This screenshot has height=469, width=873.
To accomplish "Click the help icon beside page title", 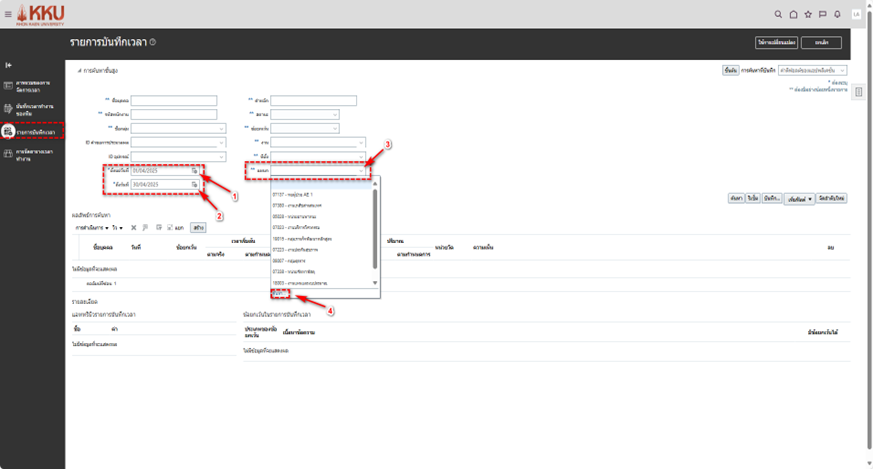I will [x=153, y=42].
